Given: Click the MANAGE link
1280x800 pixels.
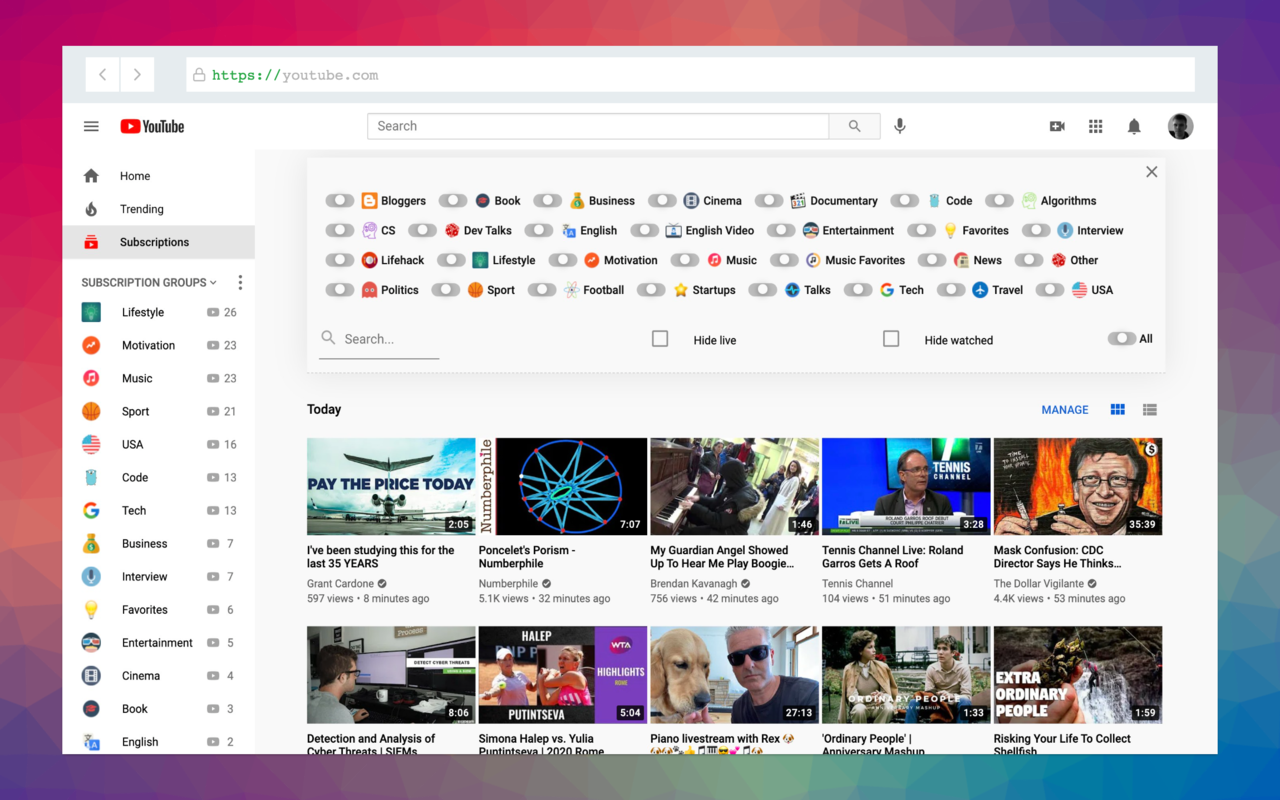Looking at the screenshot, I should [1065, 410].
